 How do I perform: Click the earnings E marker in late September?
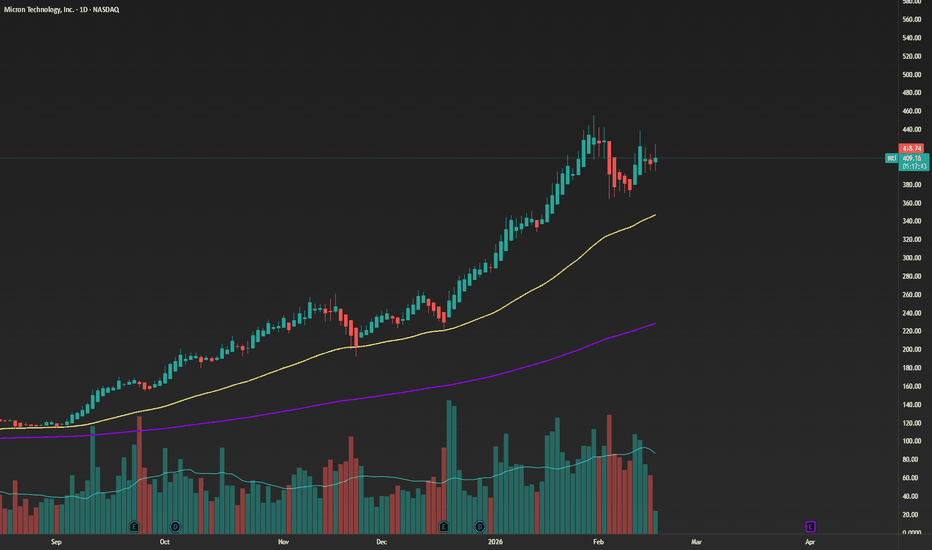[134, 525]
